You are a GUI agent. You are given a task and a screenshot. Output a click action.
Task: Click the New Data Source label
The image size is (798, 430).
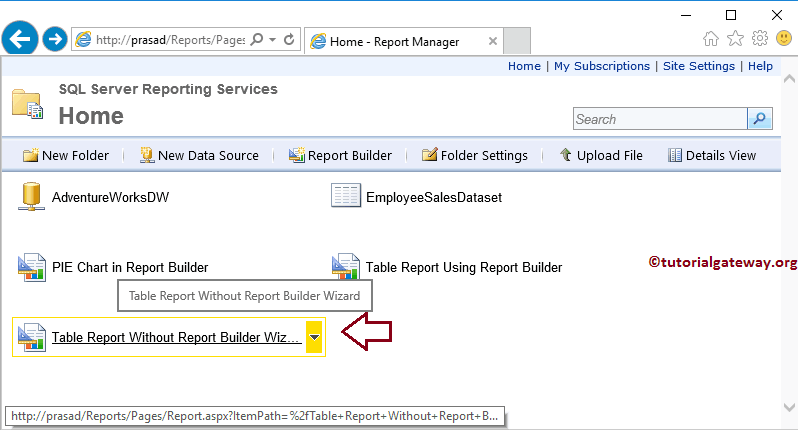pos(208,156)
